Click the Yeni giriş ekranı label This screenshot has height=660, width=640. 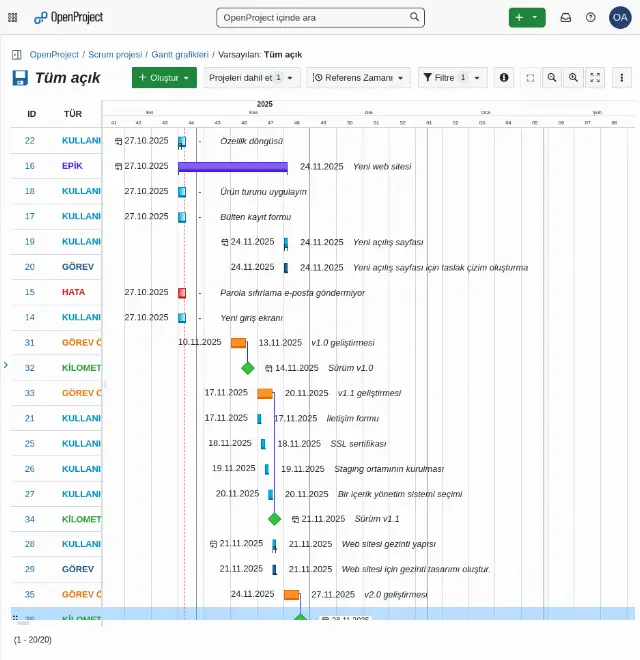(x=251, y=318)
